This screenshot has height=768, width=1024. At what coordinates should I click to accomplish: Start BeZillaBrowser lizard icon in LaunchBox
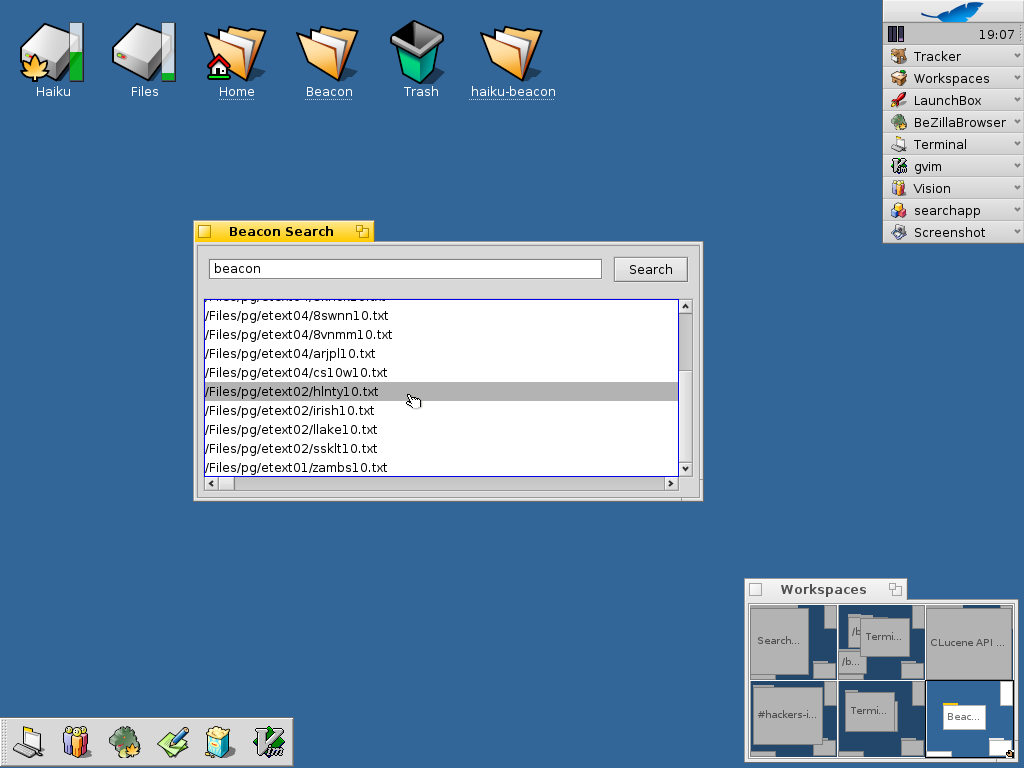[x=124, y=741]
